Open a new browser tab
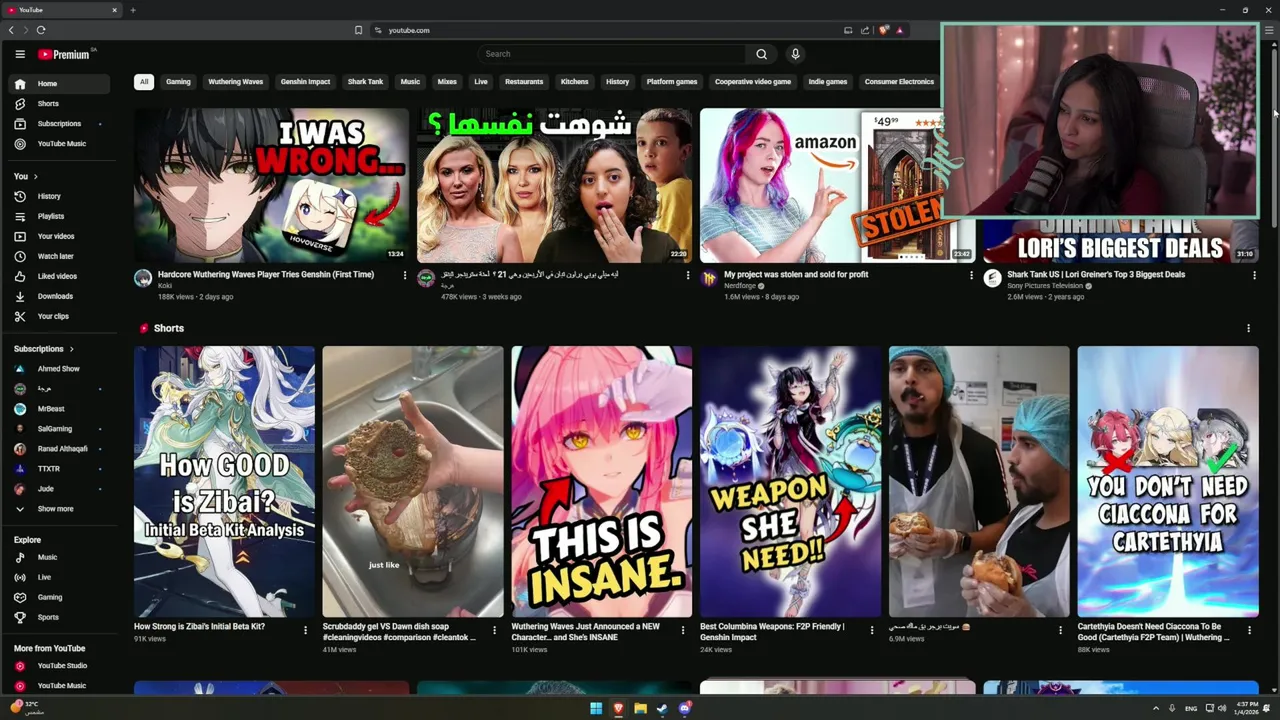Image resolution: width=1280 pixels, height=720 pixels. [133, 10]
